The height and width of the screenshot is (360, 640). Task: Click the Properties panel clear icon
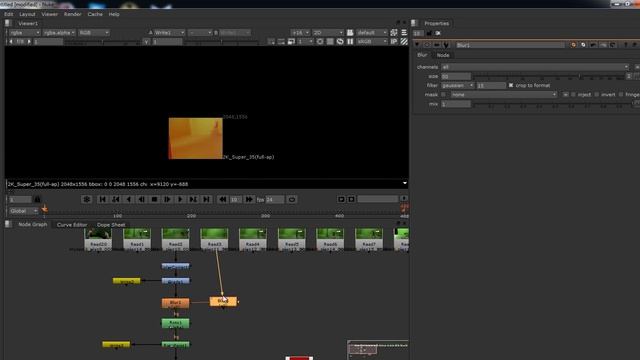[x=438, y=33]
